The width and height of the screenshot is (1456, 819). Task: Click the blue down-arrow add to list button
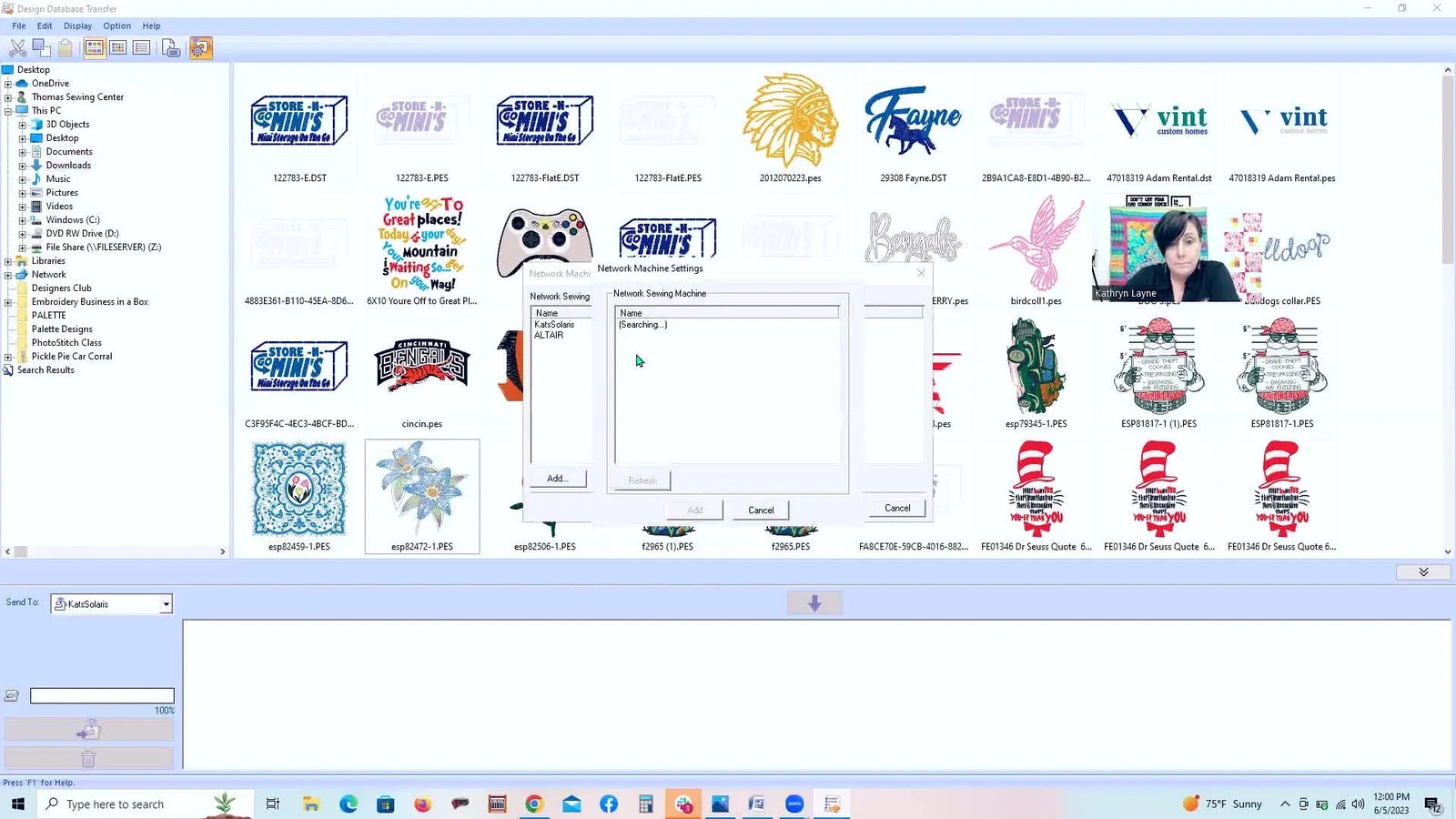pyautogui.click(x=814, y=603)
